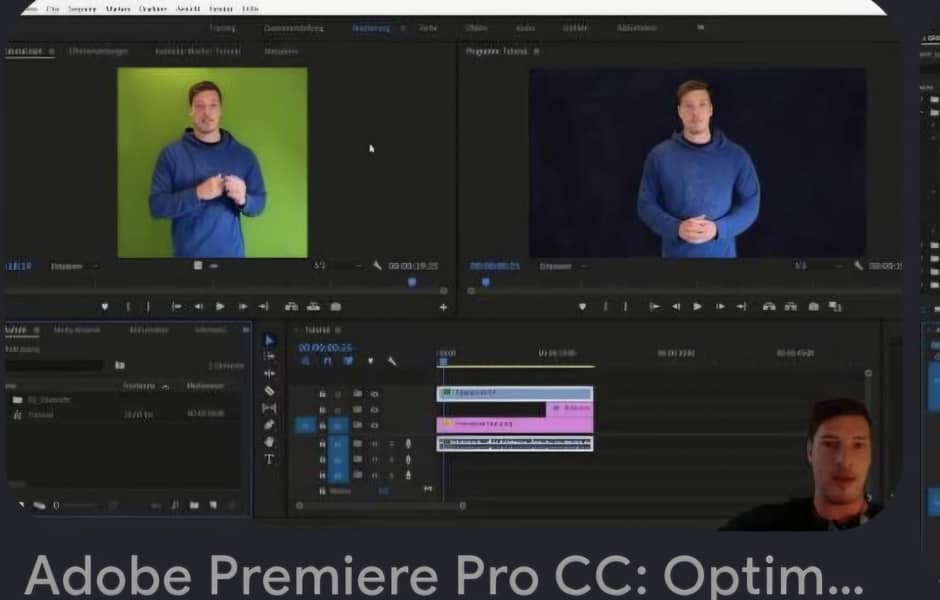Open comparison view in Program monitor
The width and height of the screenshot is (940, 600).
point(835,307)
